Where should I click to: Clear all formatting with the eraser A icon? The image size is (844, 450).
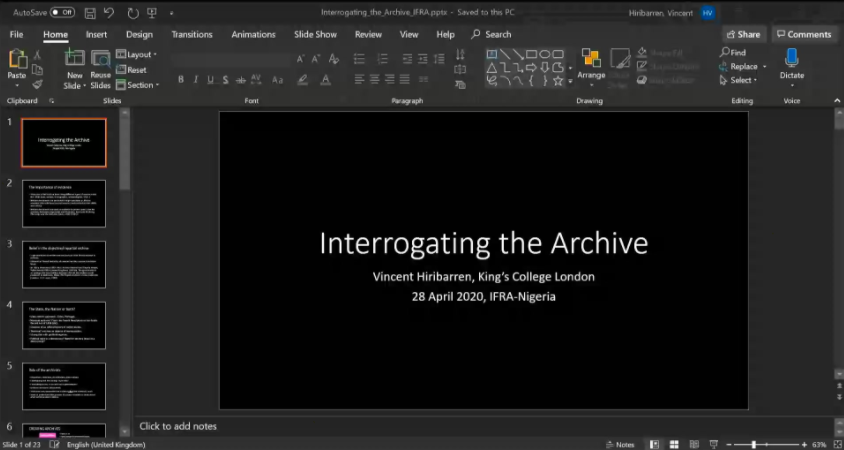click(334, 59)
